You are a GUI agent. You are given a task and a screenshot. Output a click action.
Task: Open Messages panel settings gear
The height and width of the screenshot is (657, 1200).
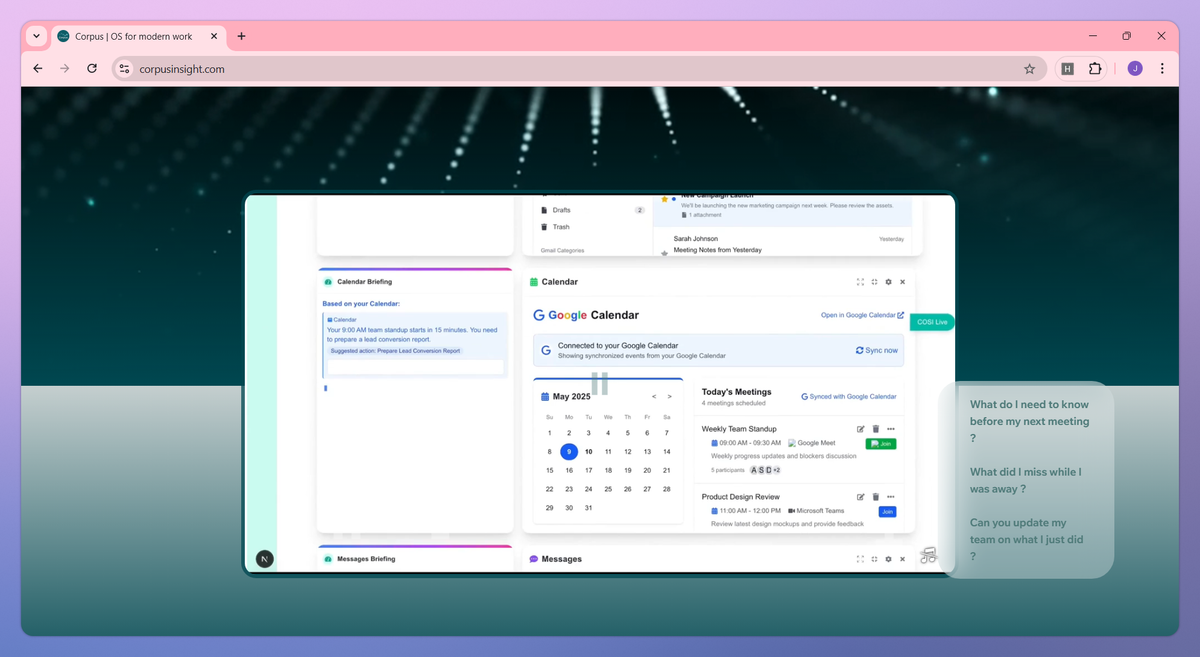coord(888,559)
